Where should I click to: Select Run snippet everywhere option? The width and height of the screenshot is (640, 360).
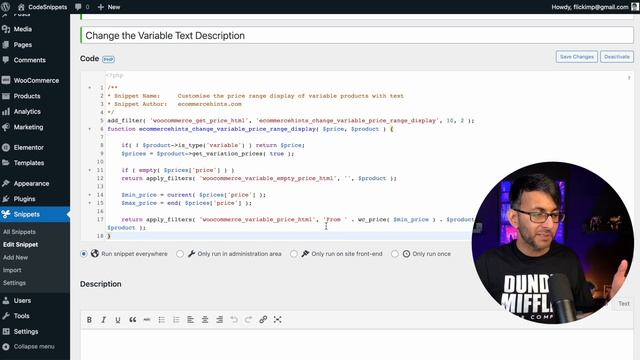coord(84,254)
